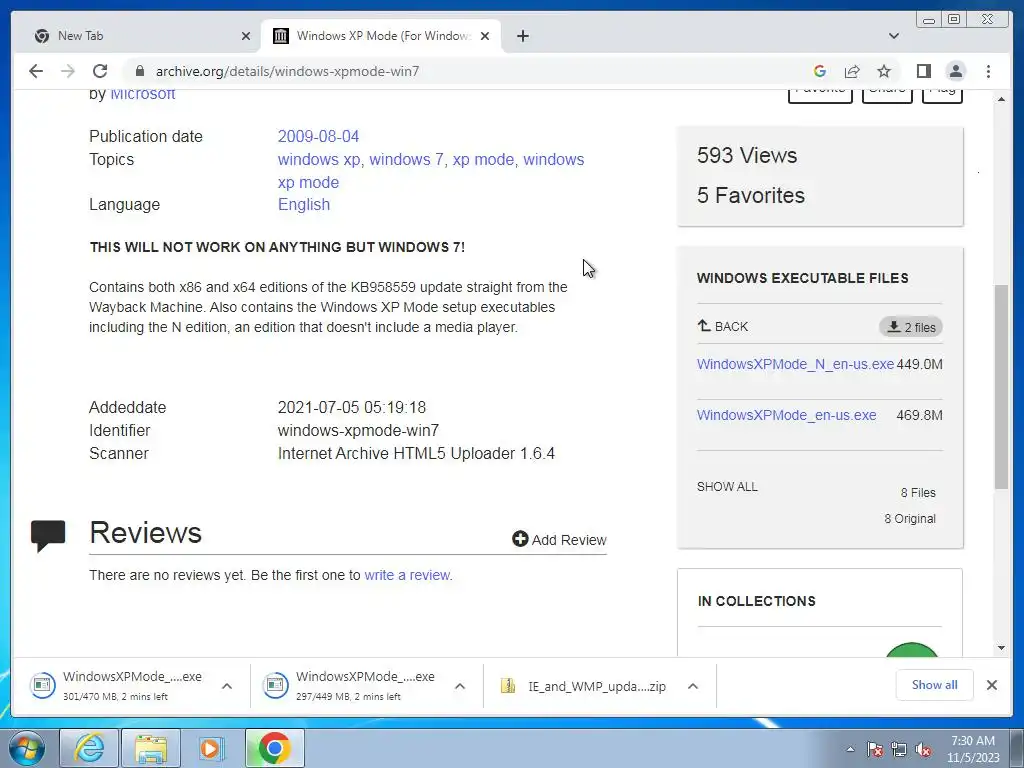Click the Action Center flag icon
Viewport: 1024px width, 768px height.
(874, 749)
